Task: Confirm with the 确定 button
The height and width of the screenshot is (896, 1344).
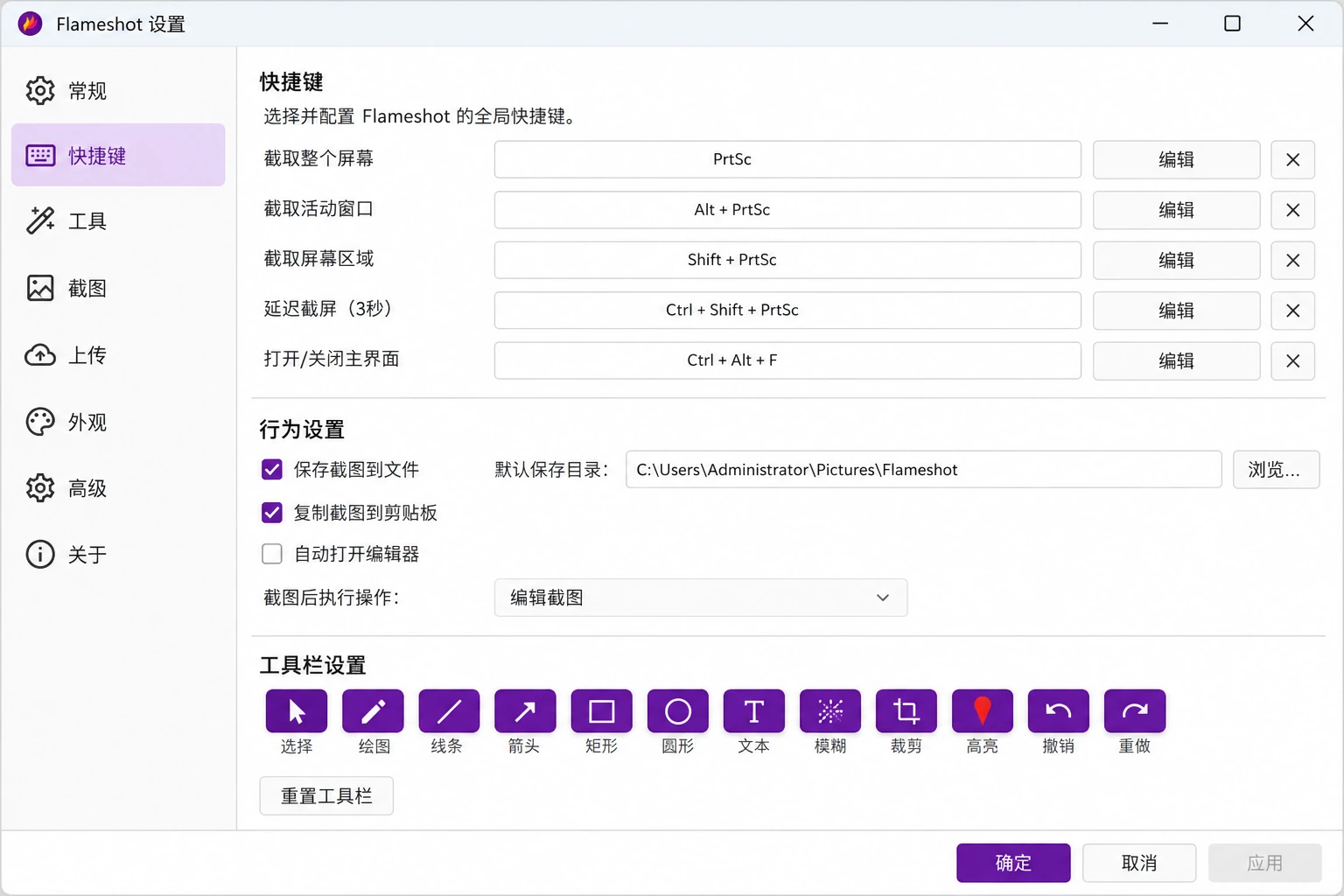Action: 1013,863
